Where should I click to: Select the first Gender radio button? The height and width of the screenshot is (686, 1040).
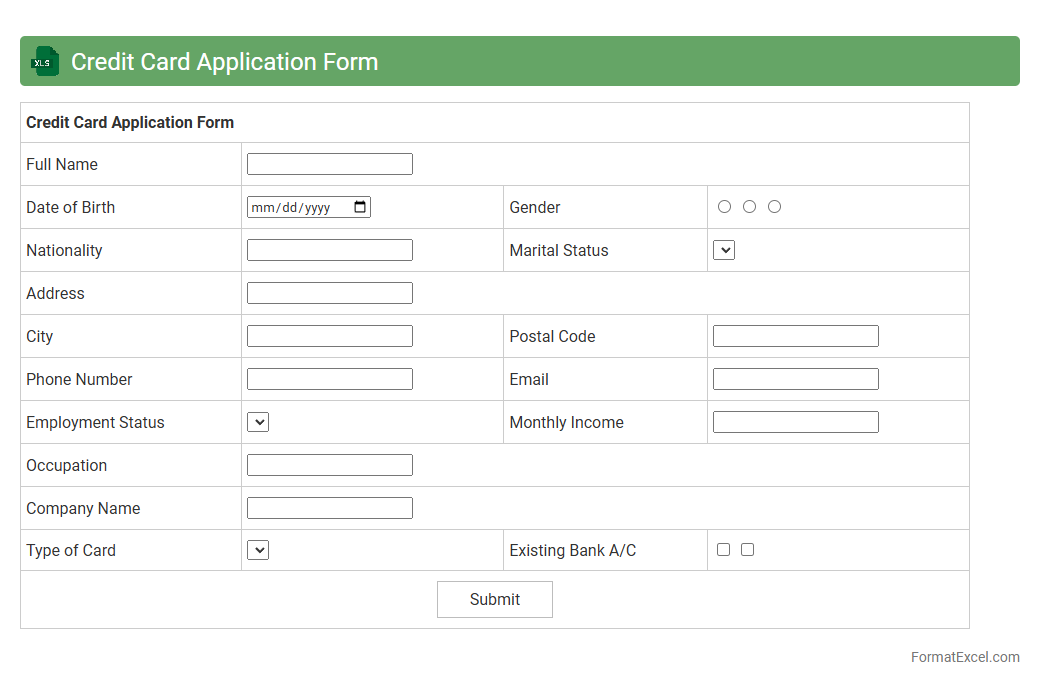[724, 207]
